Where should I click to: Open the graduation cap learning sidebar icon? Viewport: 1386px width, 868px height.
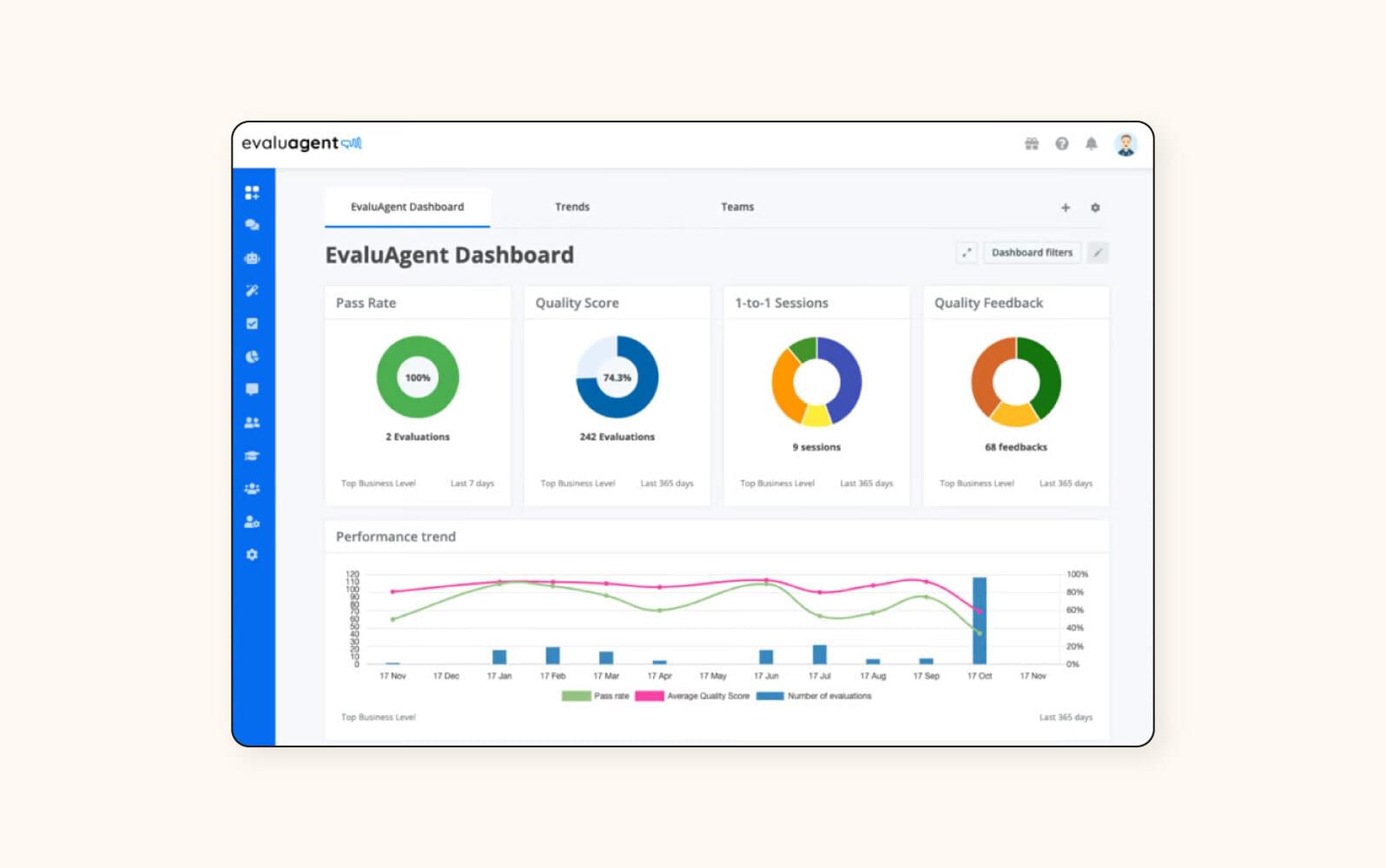252,456
